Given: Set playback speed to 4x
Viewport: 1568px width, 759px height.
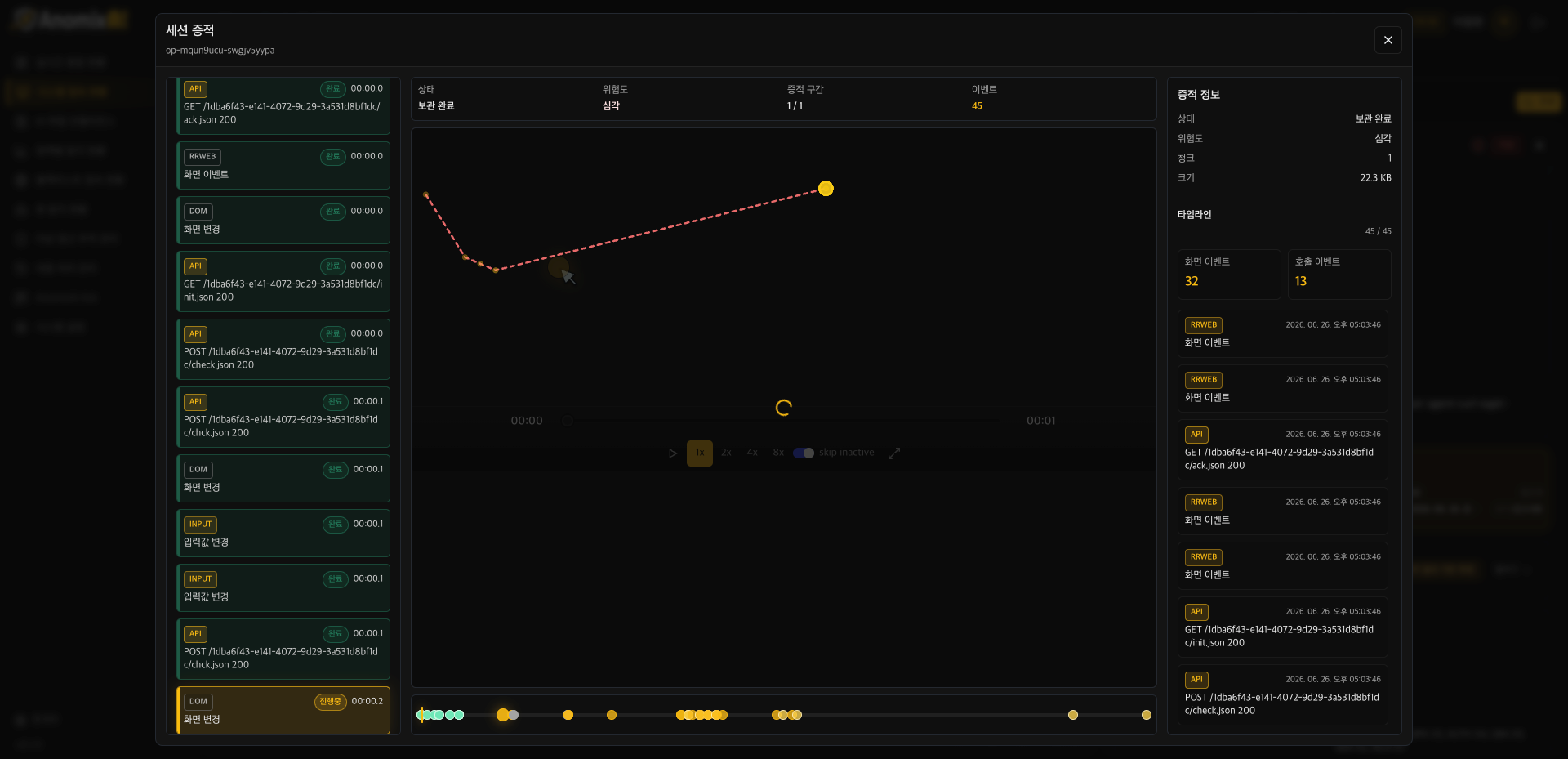Looking at the screenshot, I should [x=752, y=453].
